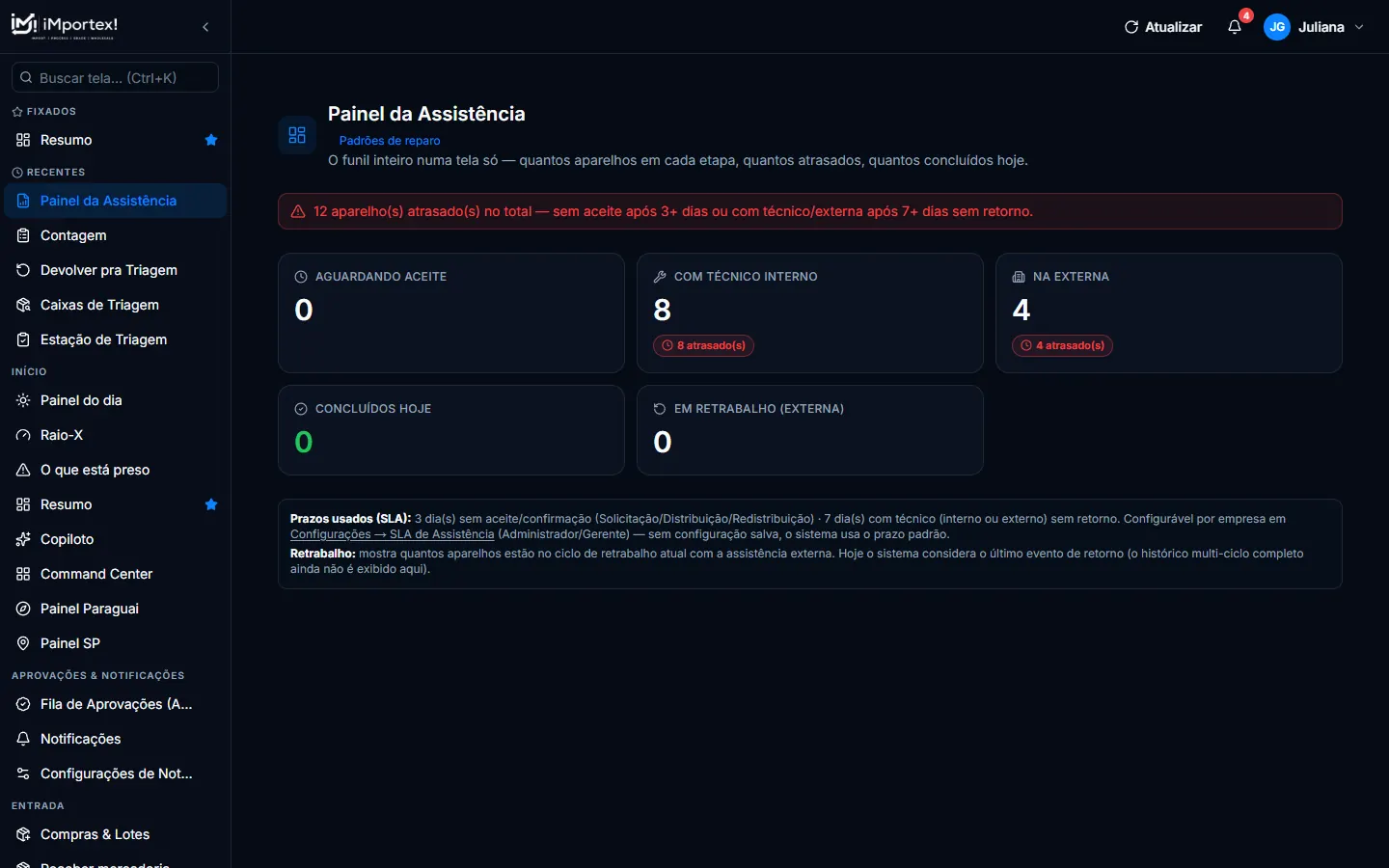
Task: Select Painel da Assistência in sidebar
Action: (x=115, y=201)
